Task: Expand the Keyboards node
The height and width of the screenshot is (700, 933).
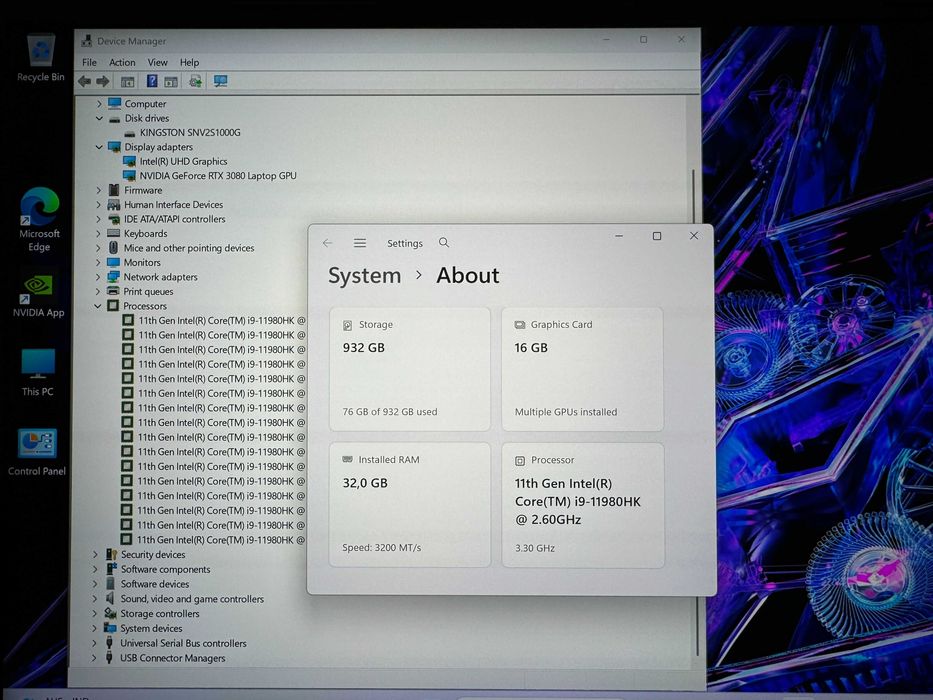Action: tap(98, 234)
